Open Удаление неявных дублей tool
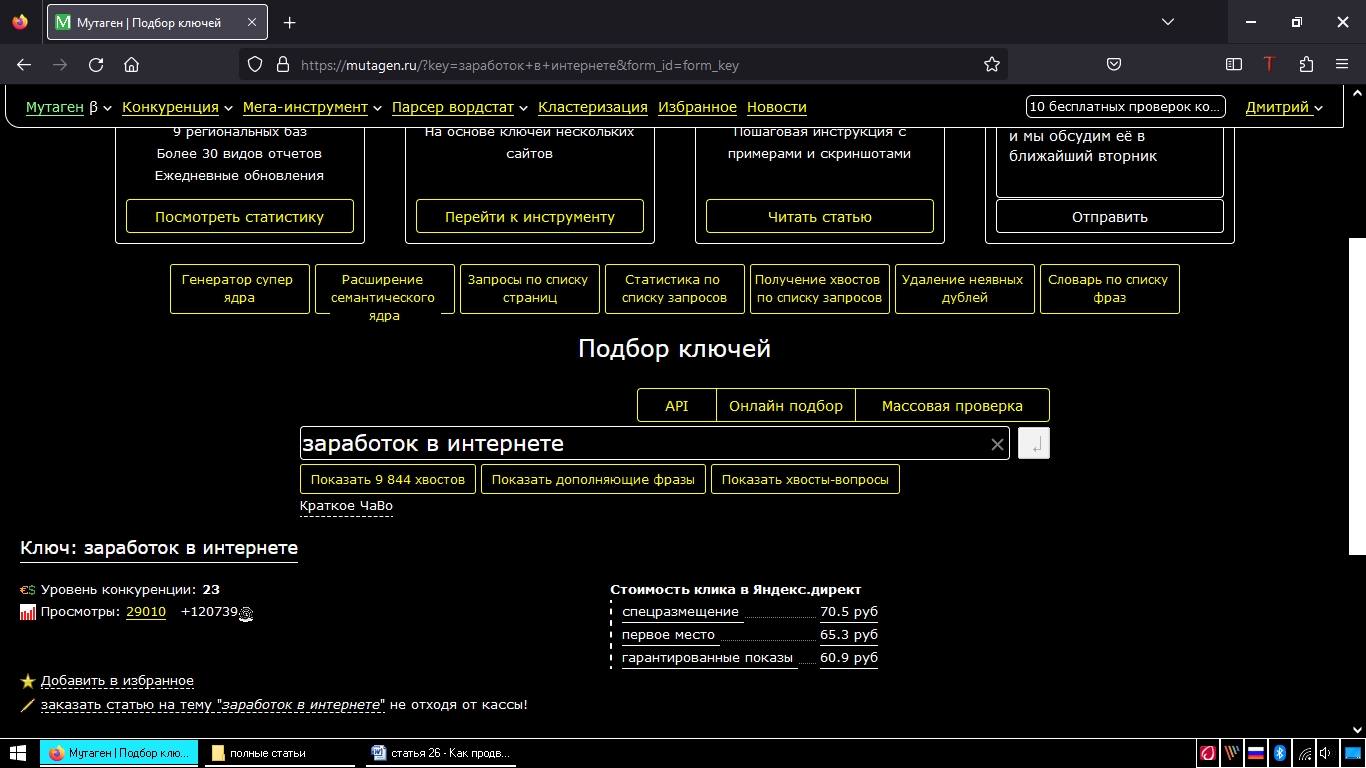Viewport: 1366px width, 768px height. [x=965, y=289]
